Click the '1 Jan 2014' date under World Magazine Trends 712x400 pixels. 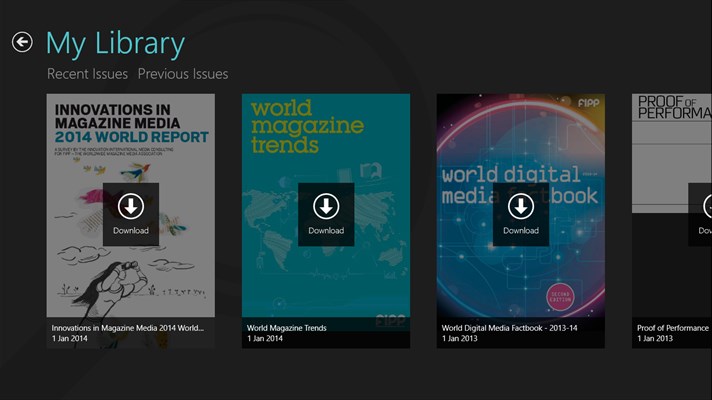[265, 338]
